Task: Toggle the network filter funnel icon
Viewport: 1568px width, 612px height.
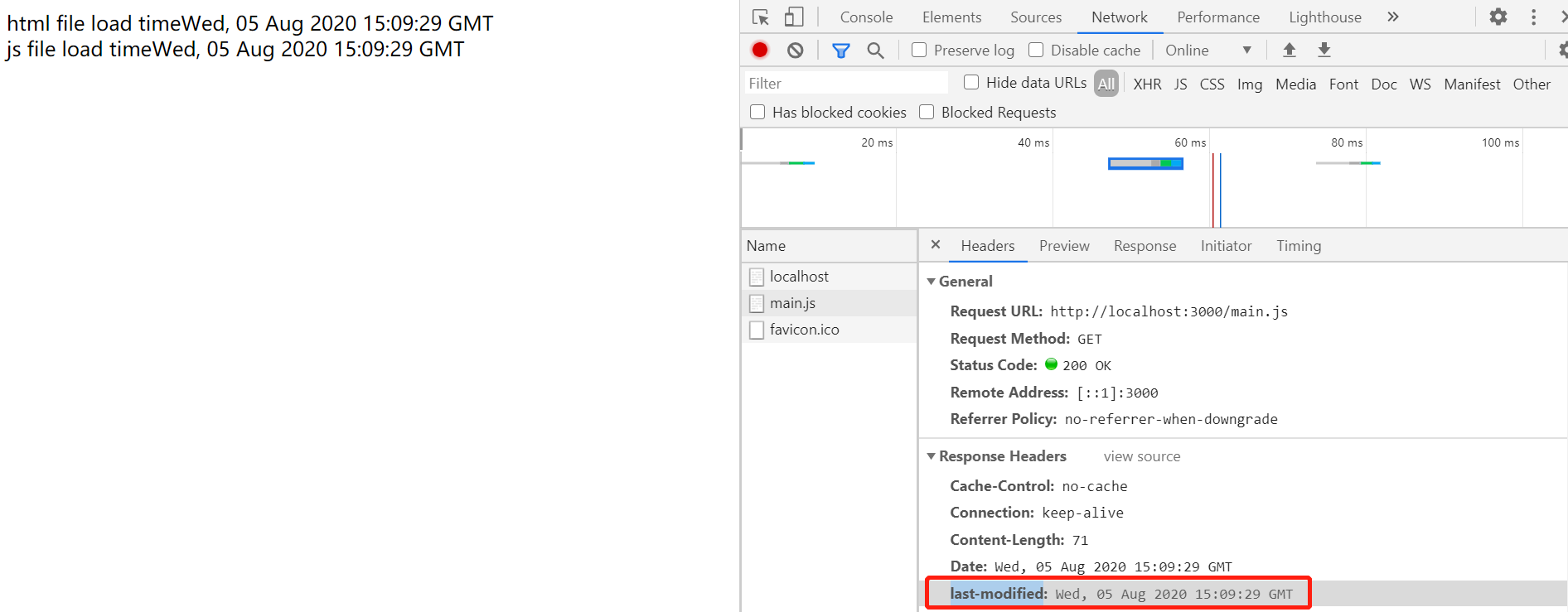Action: (x=840, y=51)
